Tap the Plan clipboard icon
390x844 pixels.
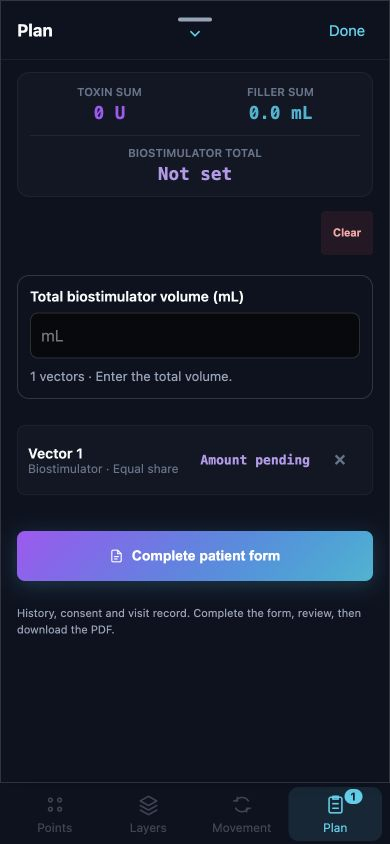335,805
